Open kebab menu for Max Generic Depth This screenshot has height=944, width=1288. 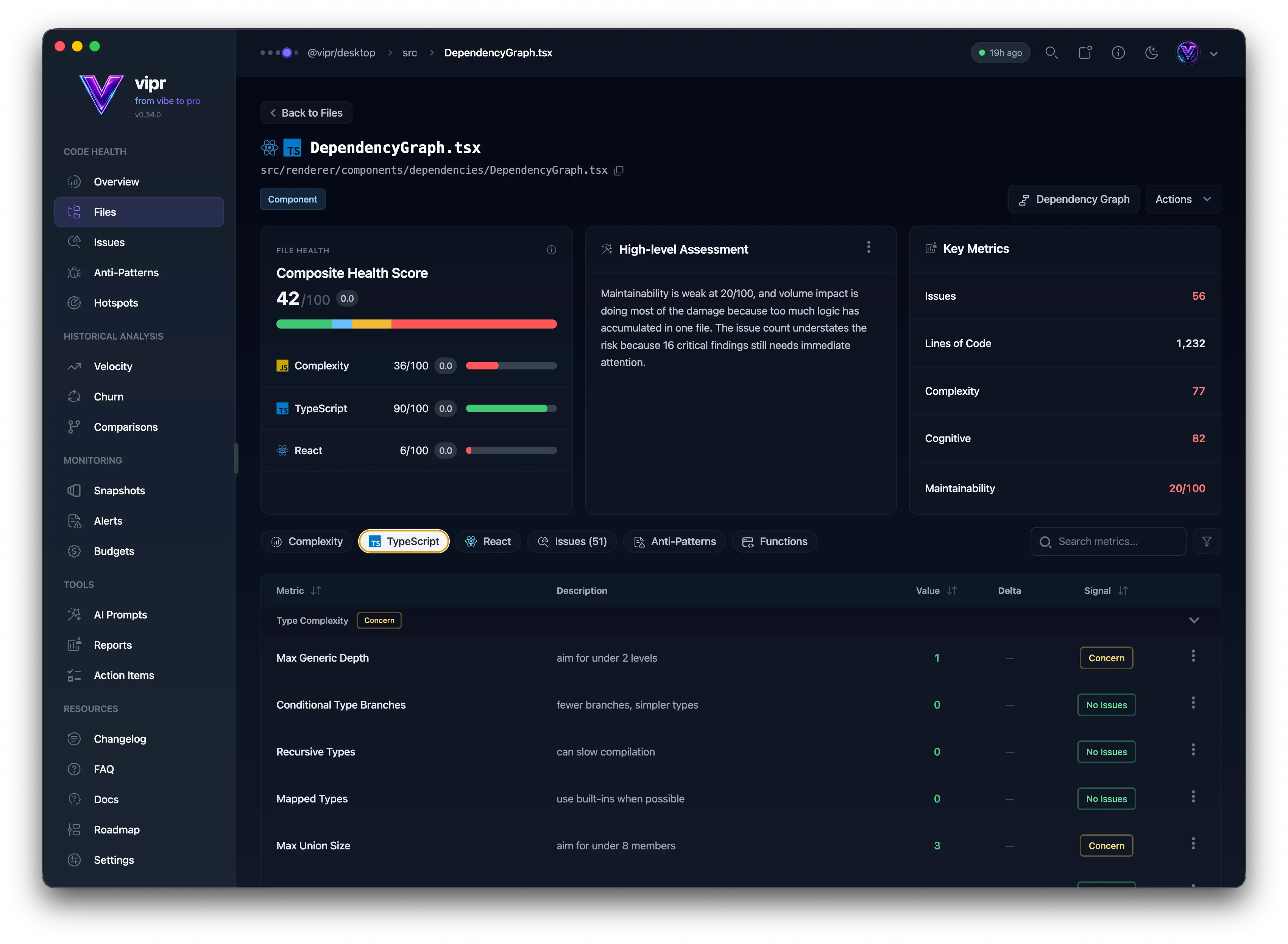click(x=1193, y=656)
